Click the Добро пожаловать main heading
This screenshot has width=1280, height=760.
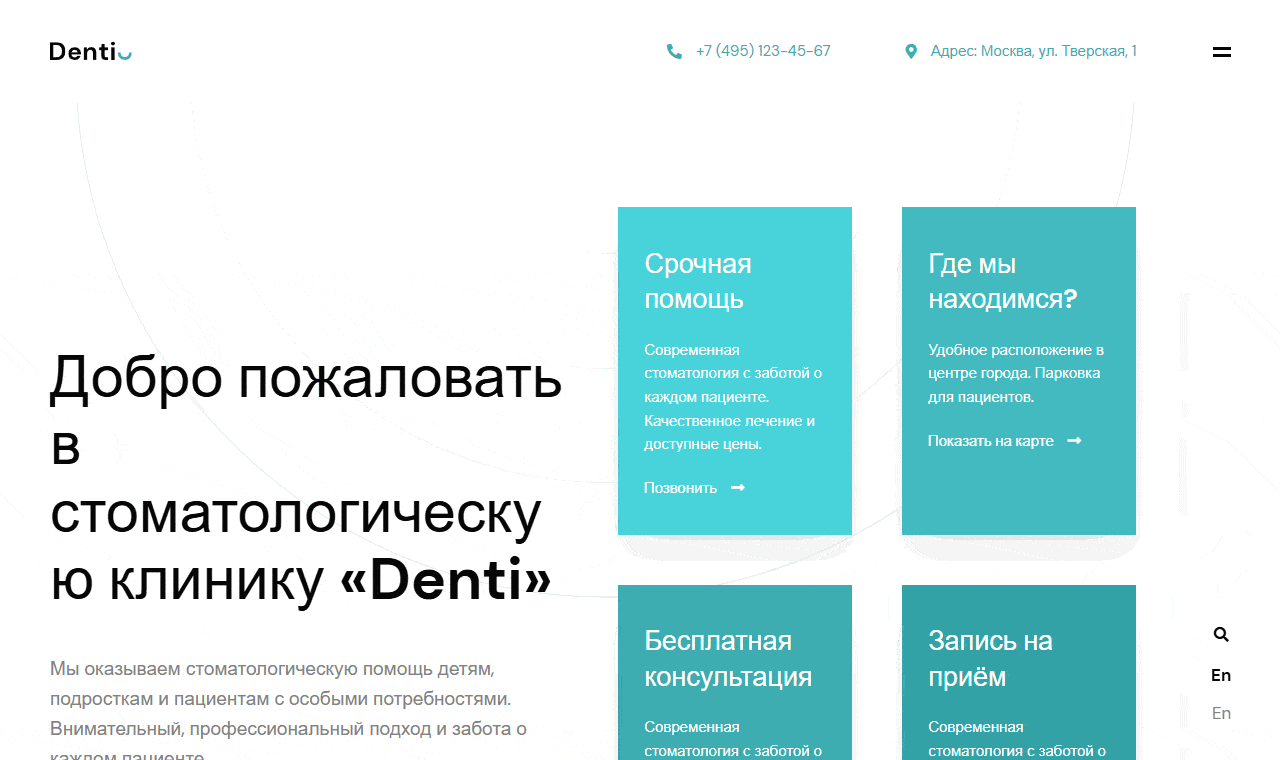pyautogui.click(x=306, y=478)
